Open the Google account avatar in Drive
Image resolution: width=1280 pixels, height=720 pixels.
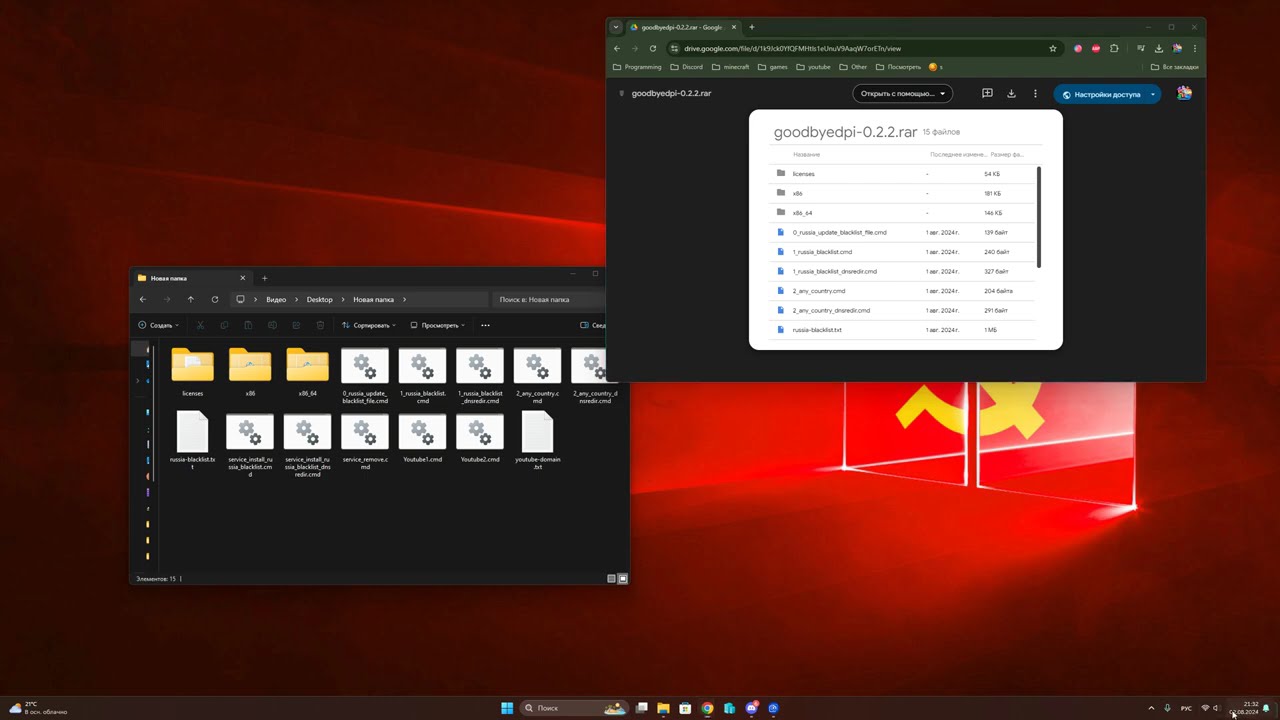click(1184, 93)
